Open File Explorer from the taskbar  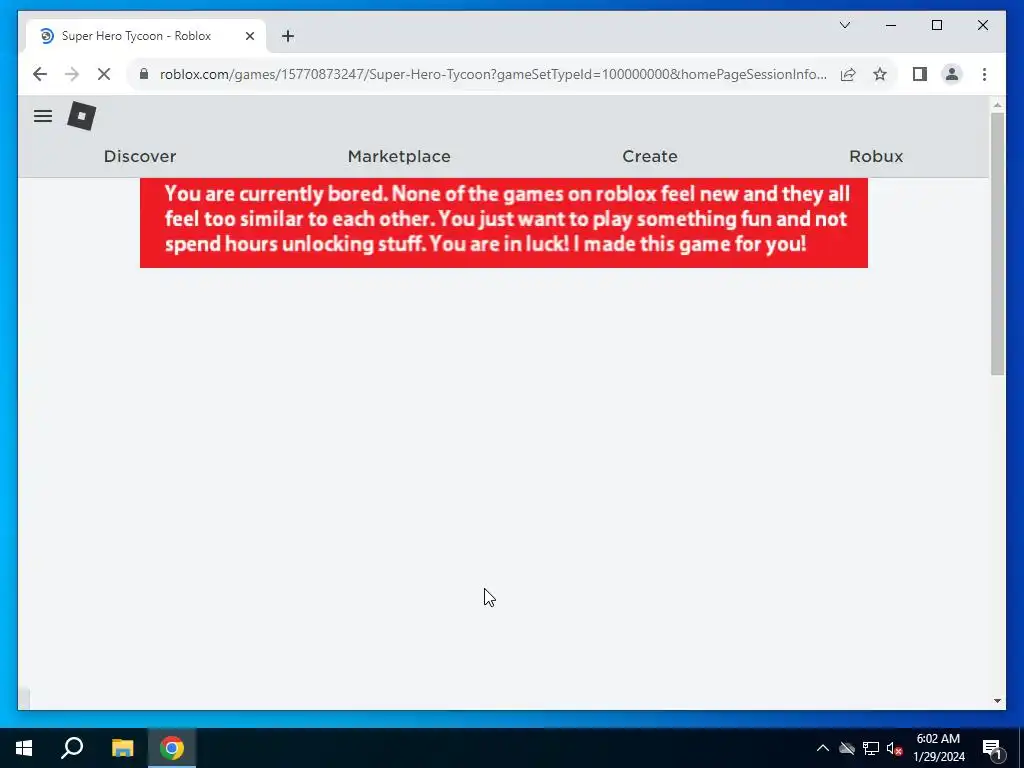[x=122, y=748]
